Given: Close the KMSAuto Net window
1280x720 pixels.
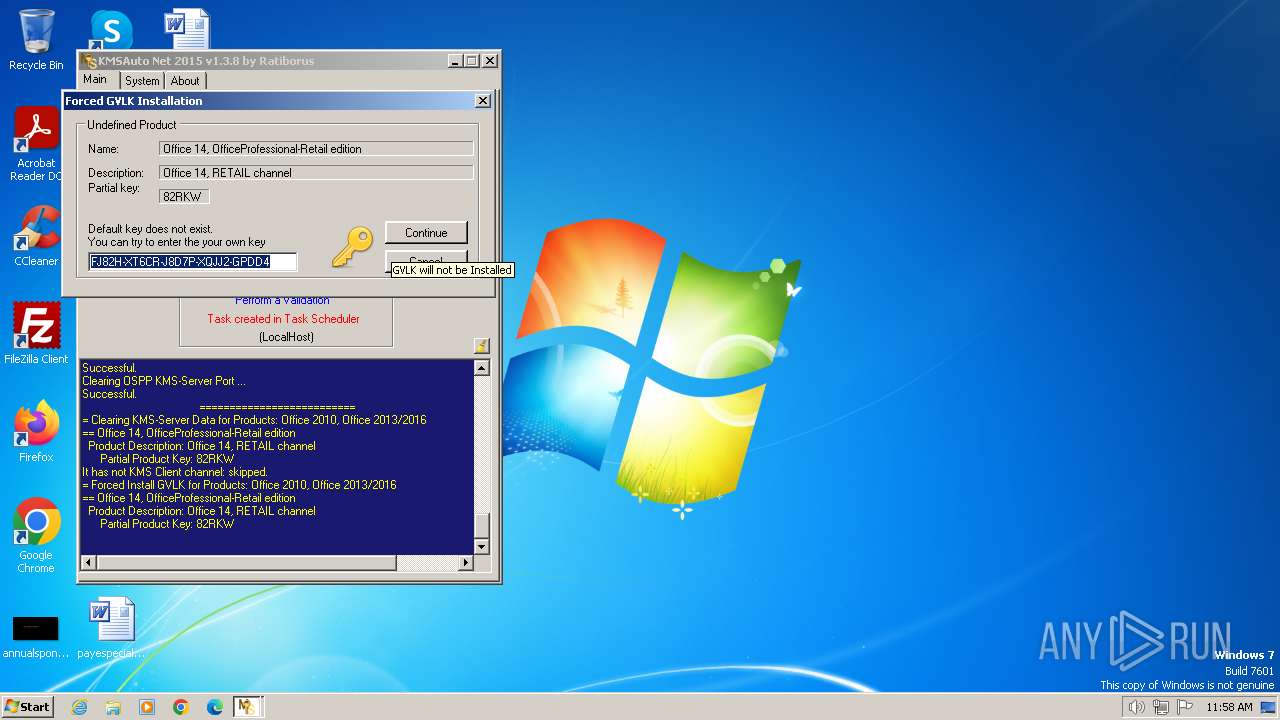Looking at the screenshot, I should click(x=490, y=61).
